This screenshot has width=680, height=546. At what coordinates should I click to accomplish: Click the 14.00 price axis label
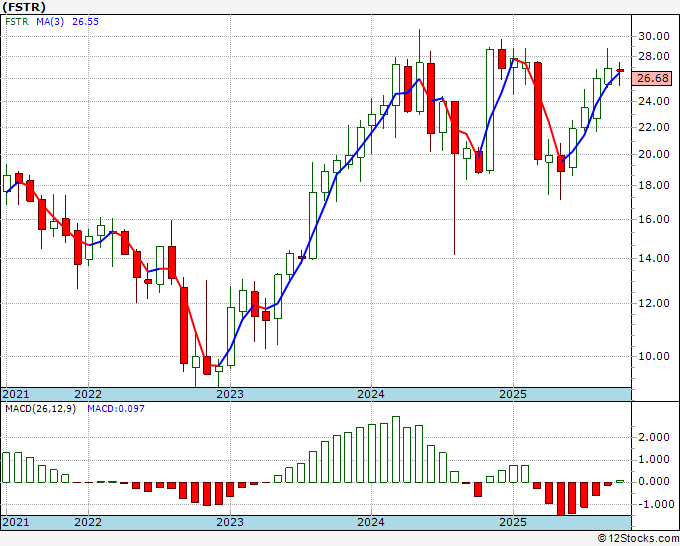point(654,258)
